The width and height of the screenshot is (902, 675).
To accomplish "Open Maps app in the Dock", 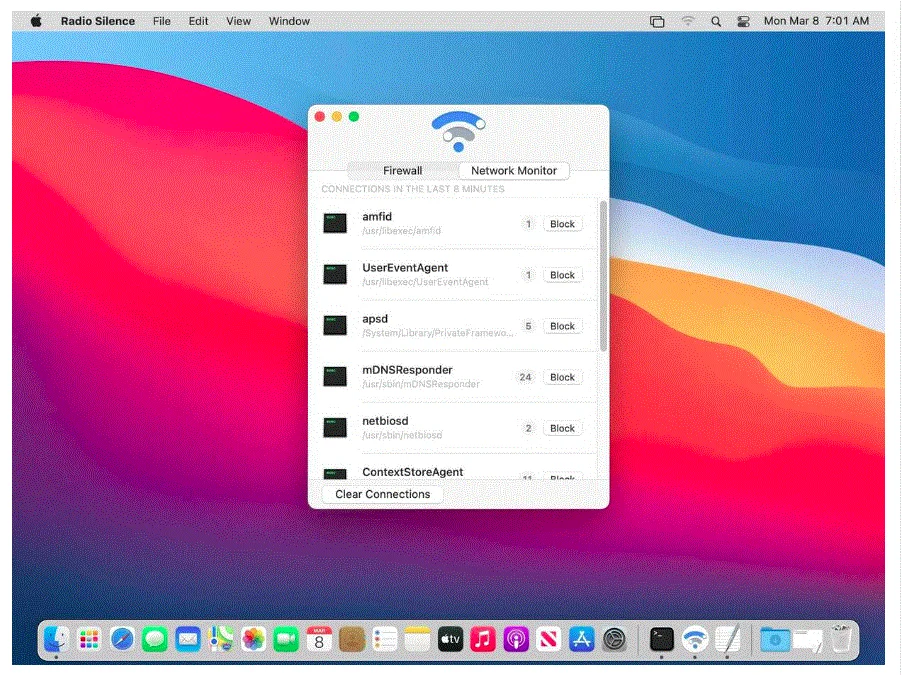I will (221, 639).
